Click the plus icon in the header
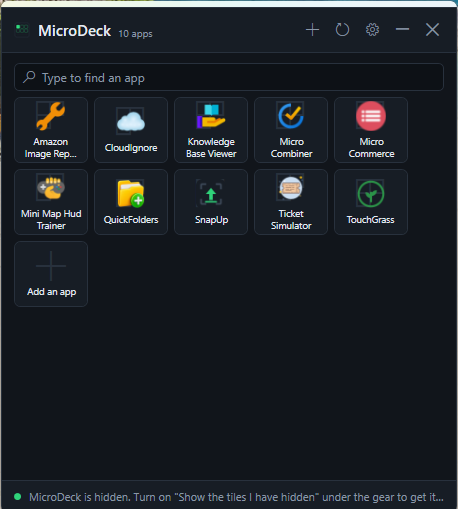458x509 pixels. pos(312,30)
